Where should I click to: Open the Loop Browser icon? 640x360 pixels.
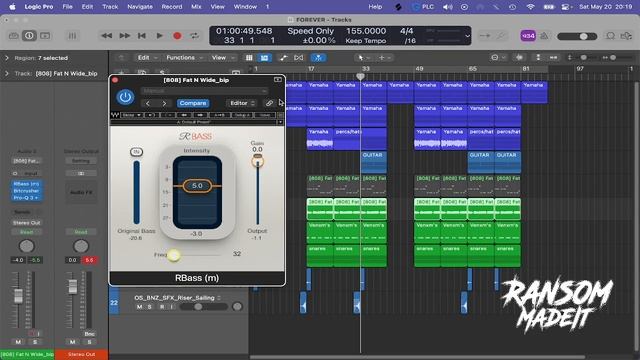click(x=626, y=36)
